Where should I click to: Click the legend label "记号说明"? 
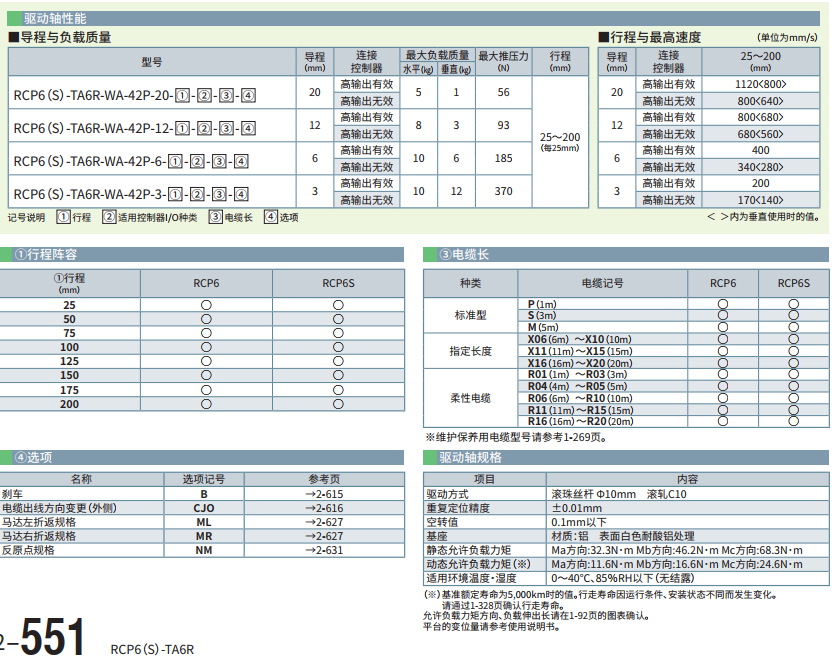(26, 217)
